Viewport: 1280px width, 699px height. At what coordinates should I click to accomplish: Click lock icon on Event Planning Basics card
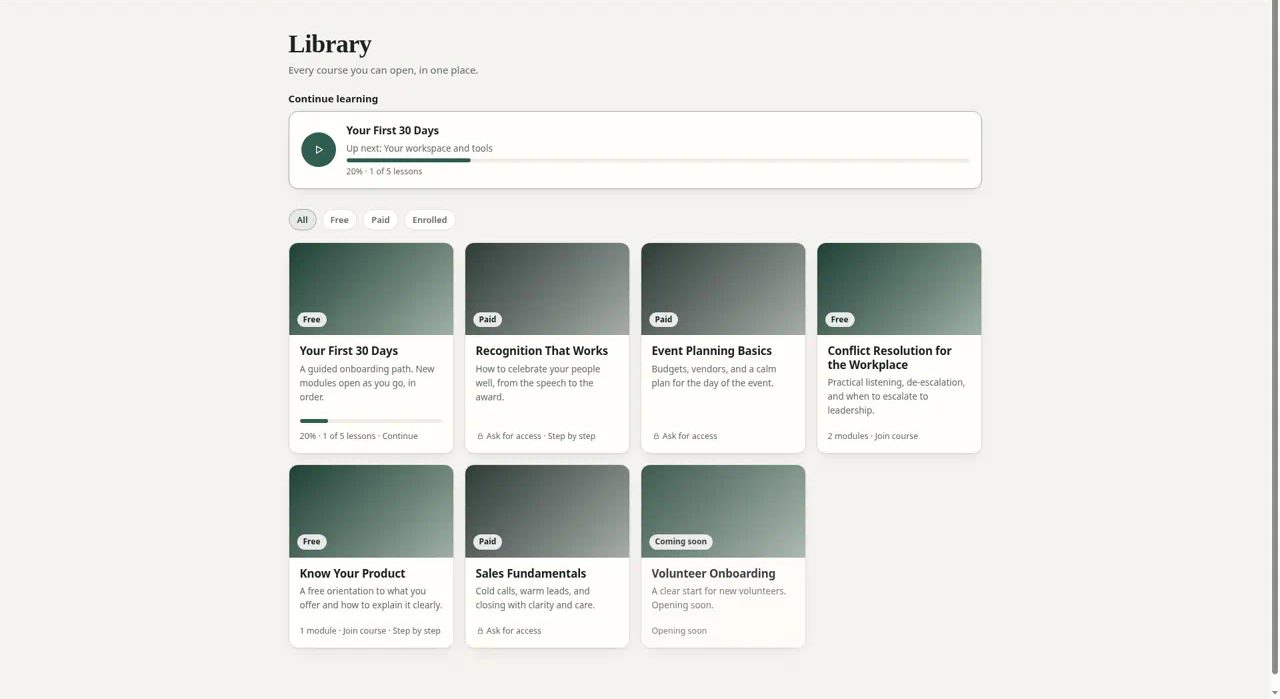click(x=656, y=437)
